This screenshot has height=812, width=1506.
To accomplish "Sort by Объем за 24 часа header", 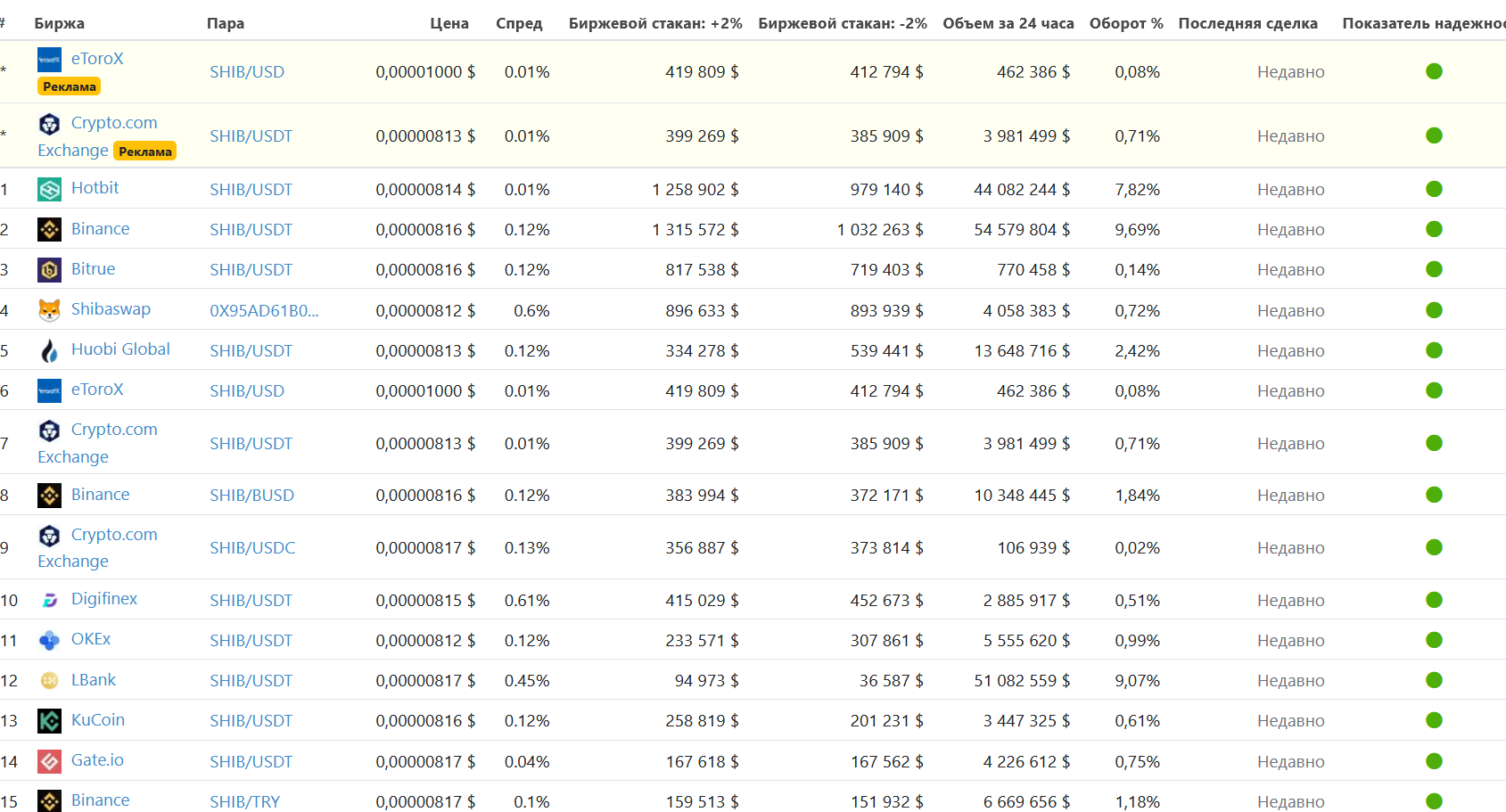I will 1008,23.
